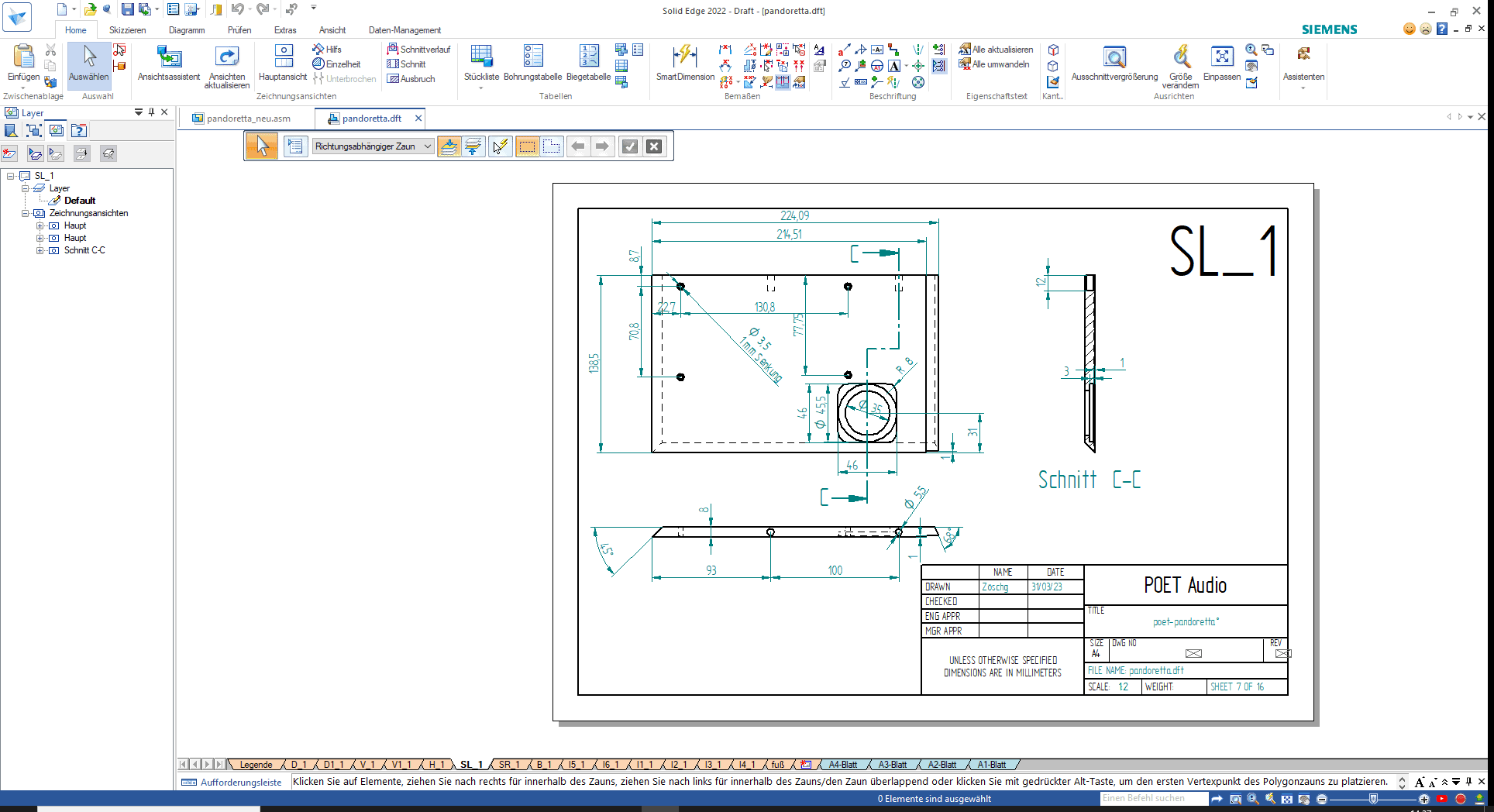Open the Richtungsabhängiger Zaun dropdown
Viewport: 1494px width, 812px height.
427,146
